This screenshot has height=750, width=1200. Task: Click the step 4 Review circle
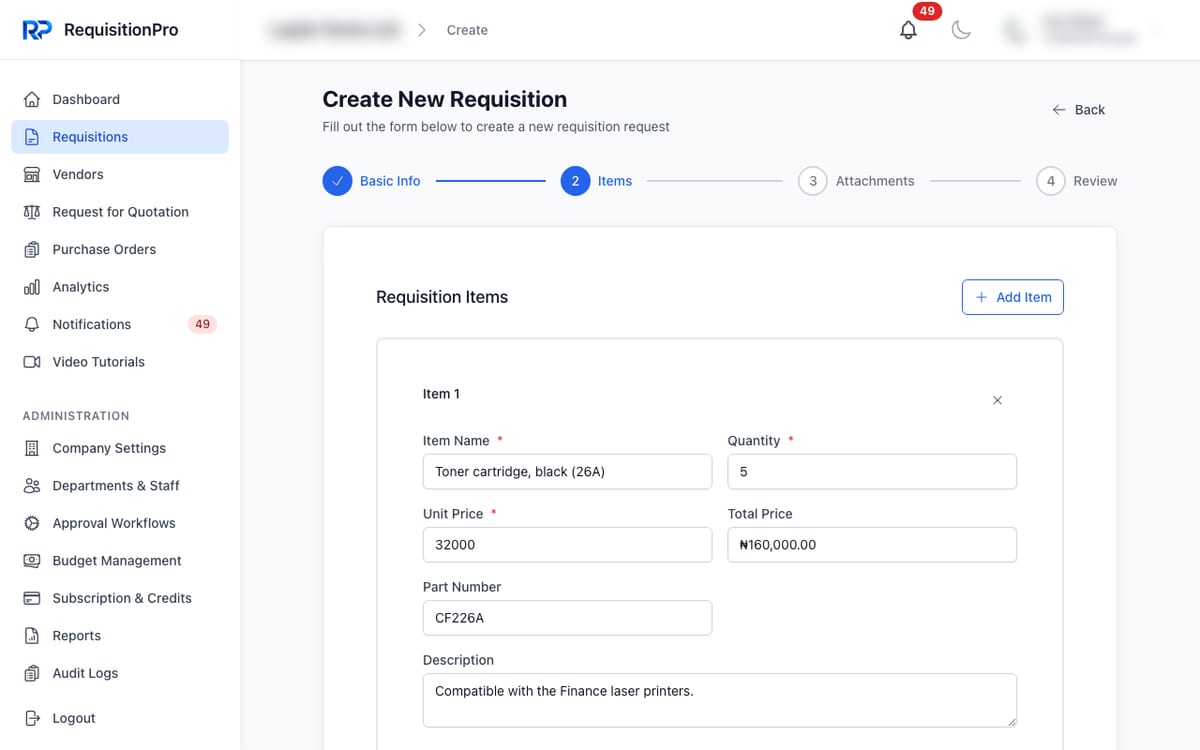[1051, 181]
